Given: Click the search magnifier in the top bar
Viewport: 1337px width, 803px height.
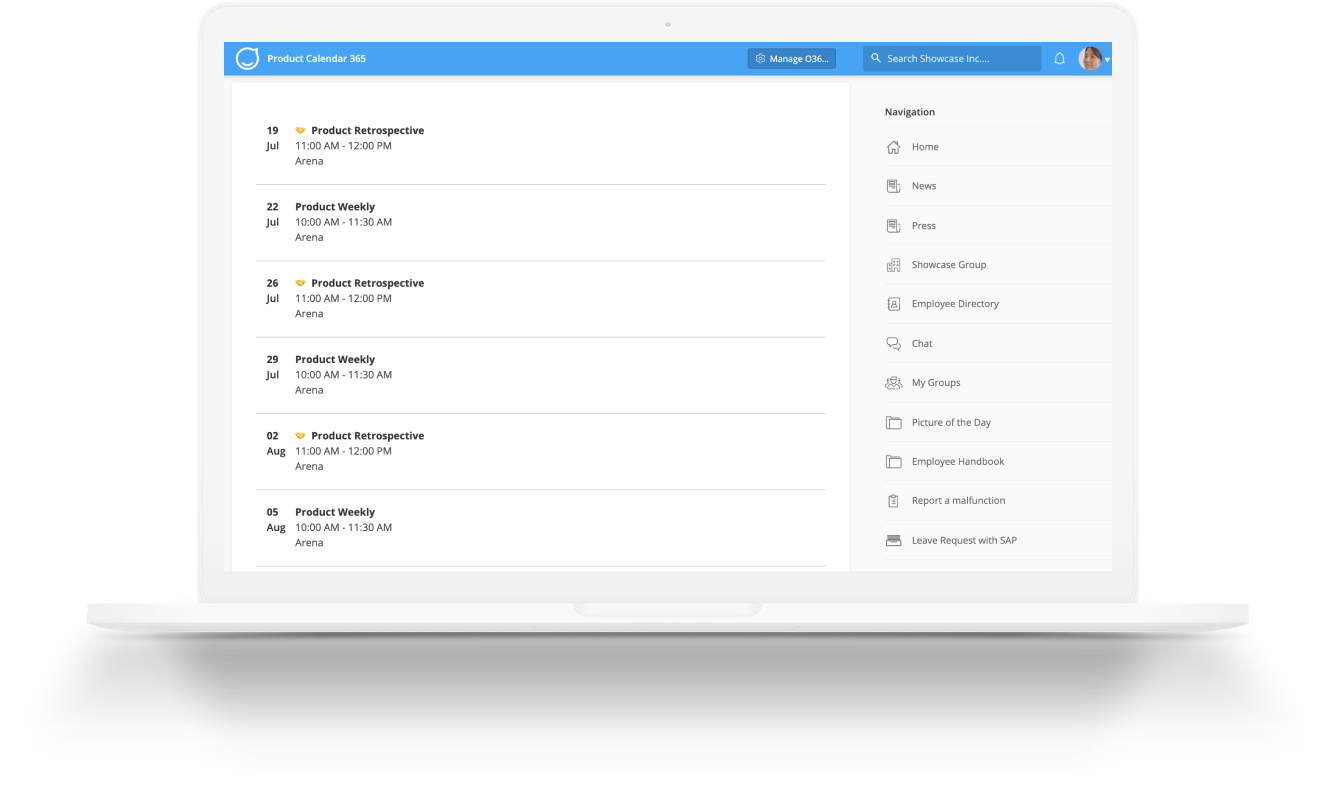Looking at the screenshot, I should [x=876, y=58].
